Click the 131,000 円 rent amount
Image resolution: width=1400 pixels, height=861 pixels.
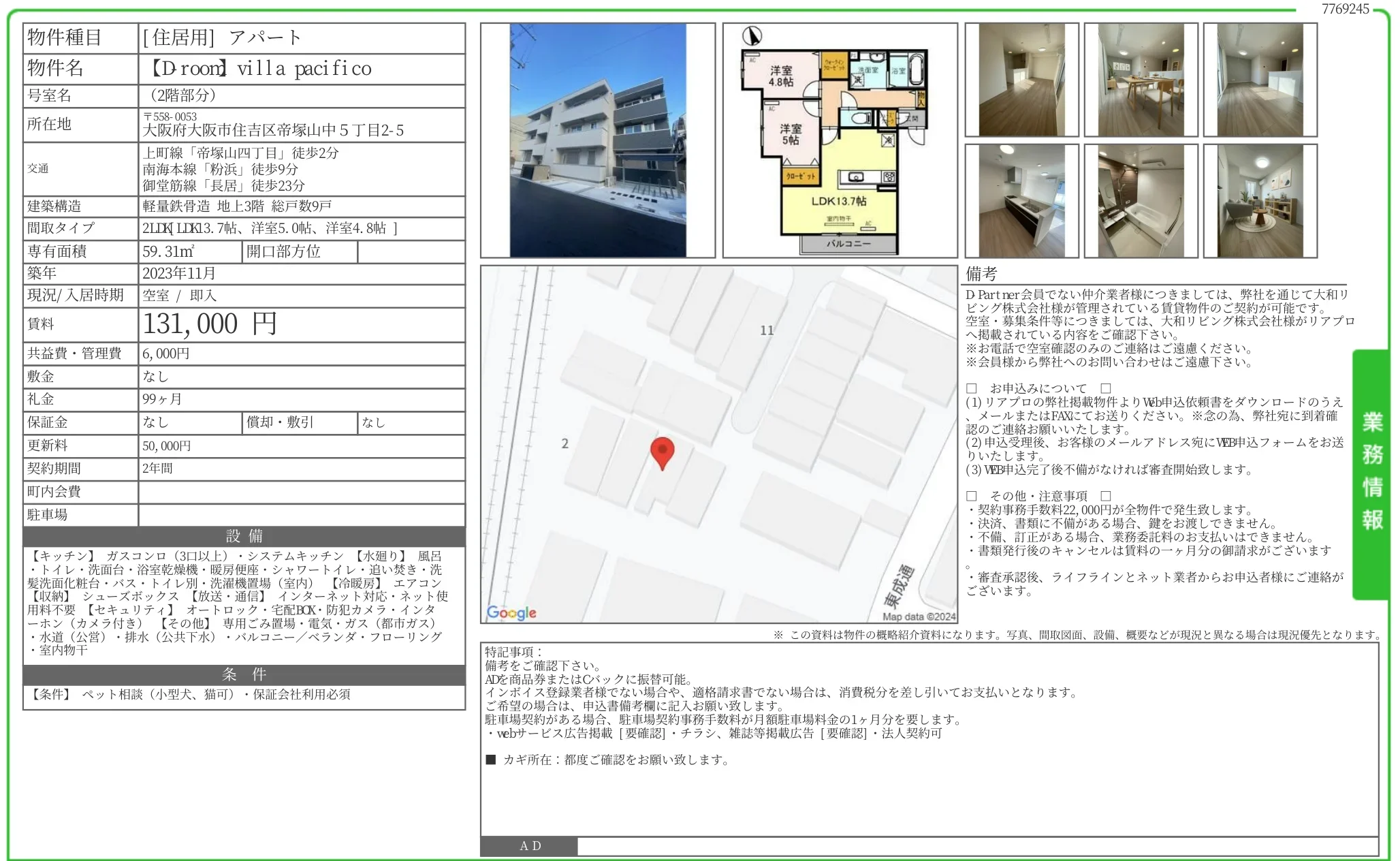click(x=209, y=324)
